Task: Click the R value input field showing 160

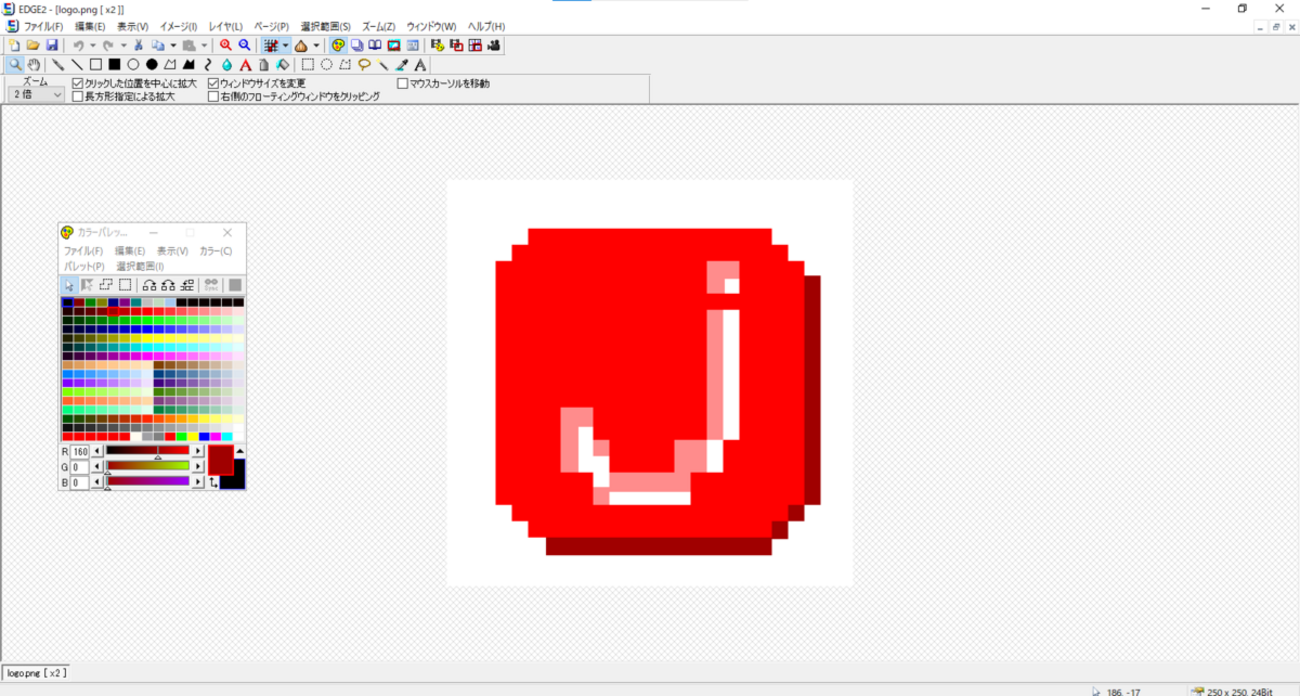Action: click(x=80, y=452)
